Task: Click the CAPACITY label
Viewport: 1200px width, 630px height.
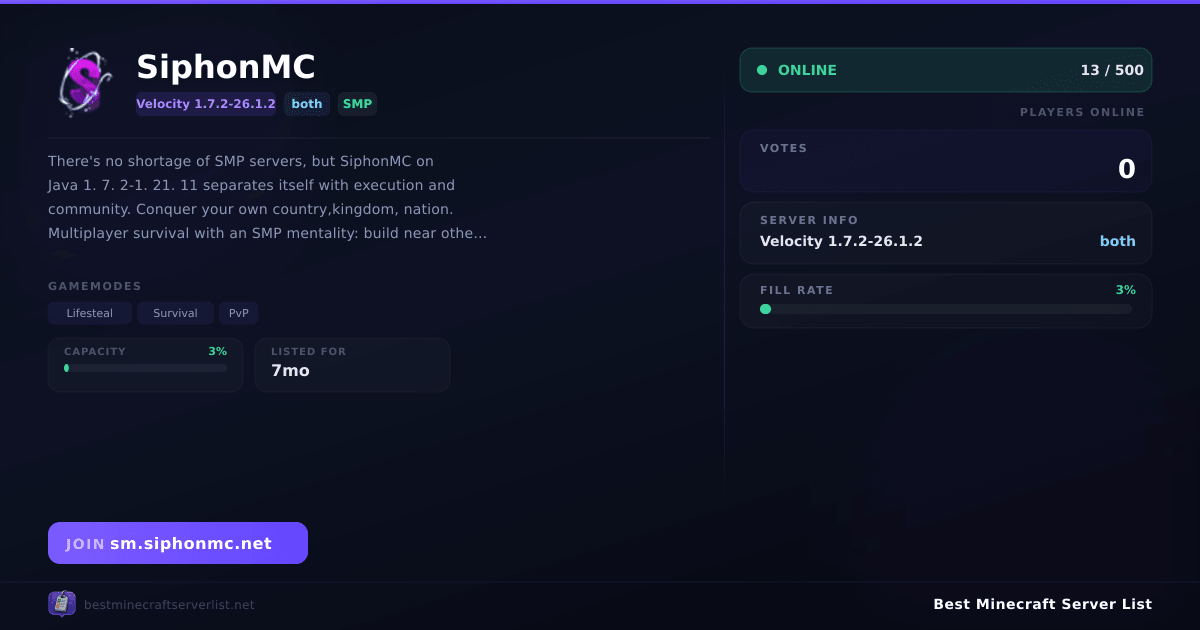Action: [x=95, y=352]
